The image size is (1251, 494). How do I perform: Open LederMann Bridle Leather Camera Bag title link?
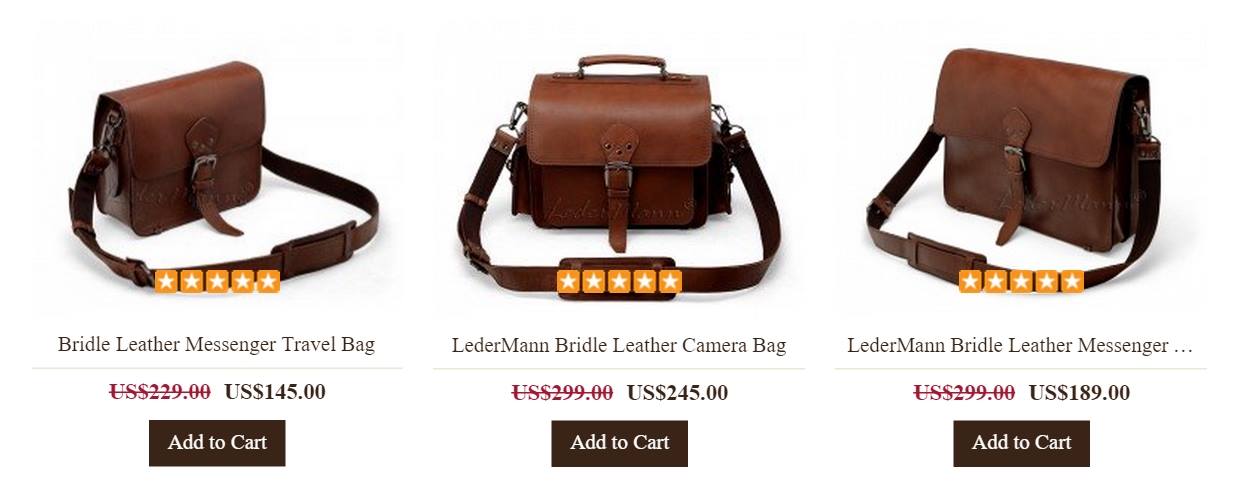[x=619, y=346]
